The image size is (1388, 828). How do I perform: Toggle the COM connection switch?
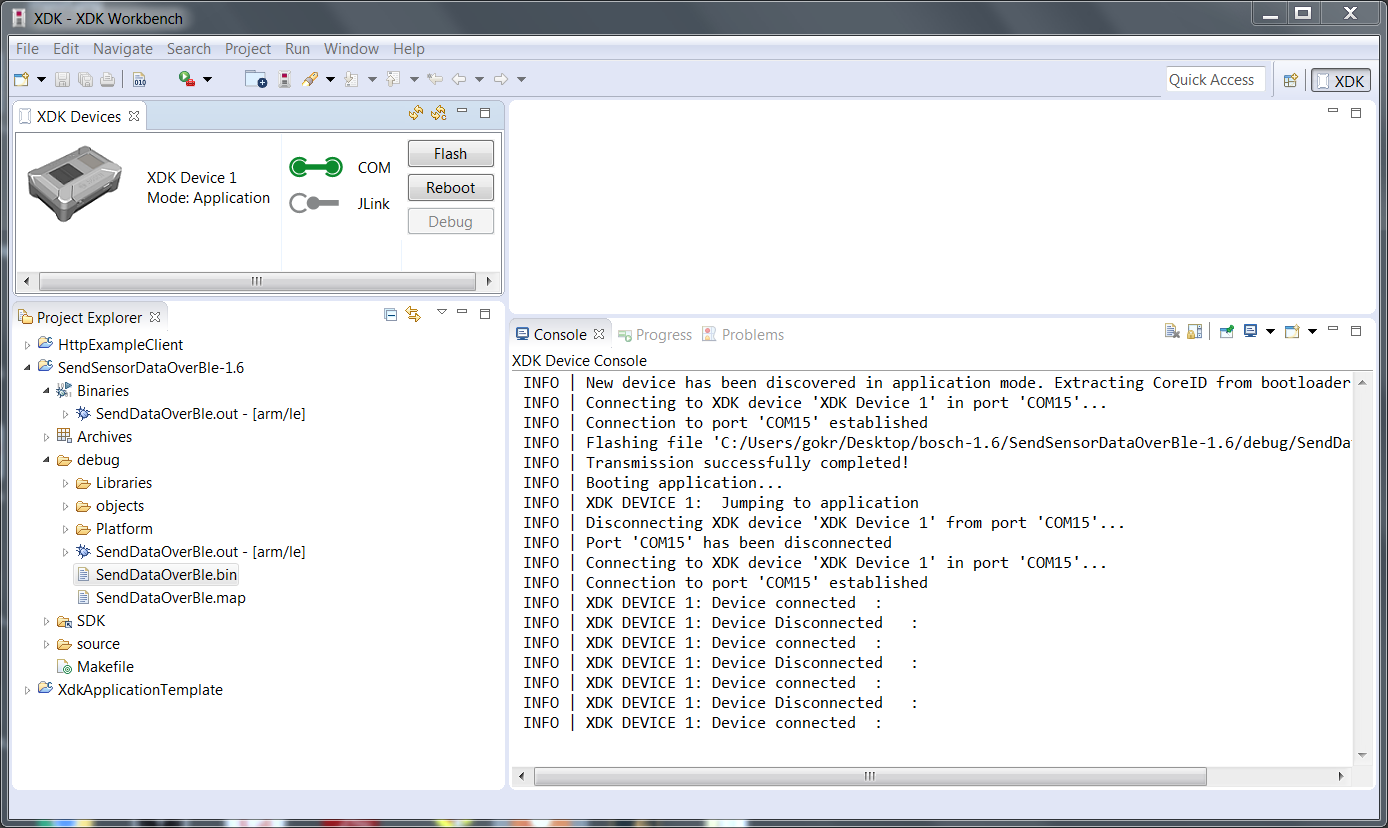[316, 168]
